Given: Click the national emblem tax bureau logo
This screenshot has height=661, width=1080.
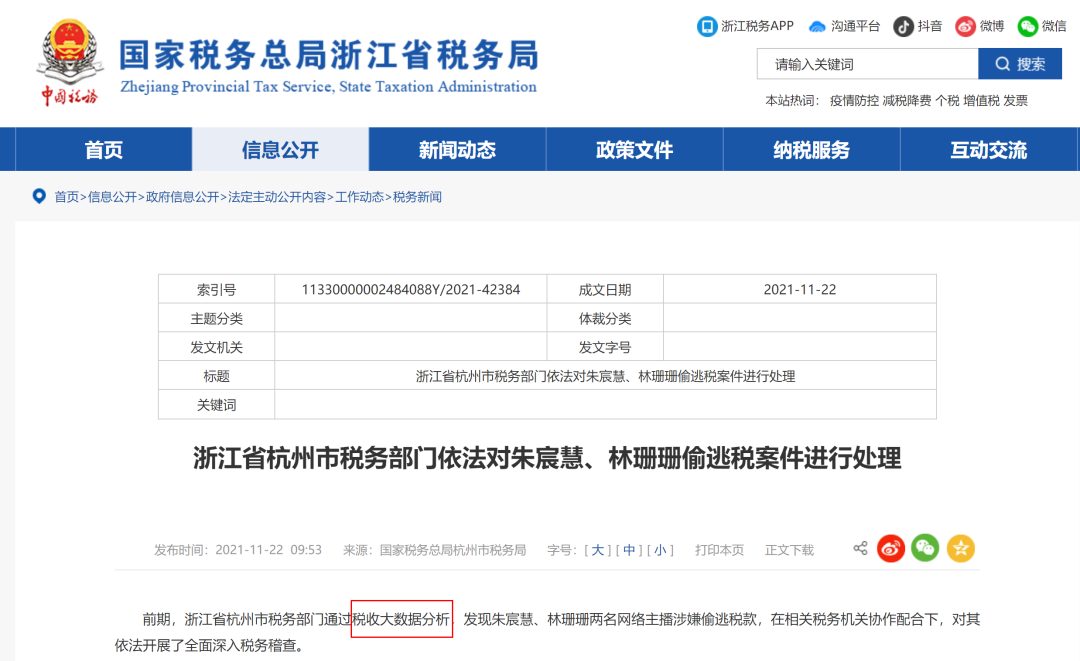Looking at the screenshot, I should click(x=68, y=55).
